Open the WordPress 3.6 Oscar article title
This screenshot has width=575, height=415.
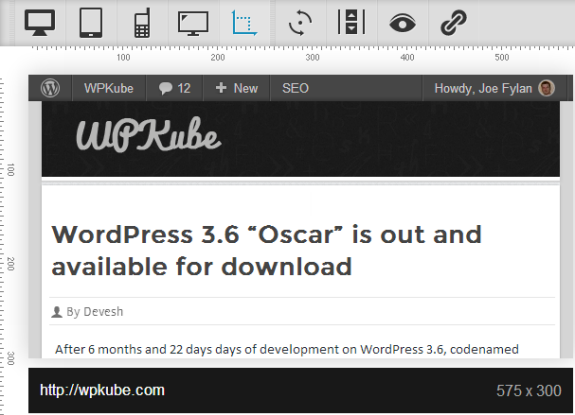[266, 250]
